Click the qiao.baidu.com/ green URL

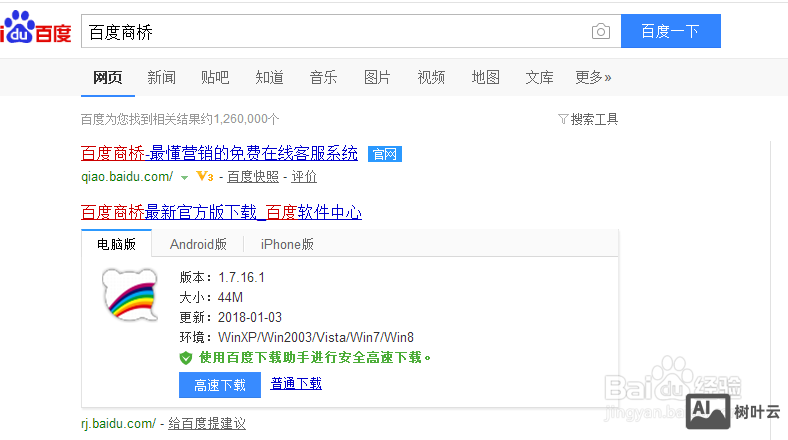127,177
